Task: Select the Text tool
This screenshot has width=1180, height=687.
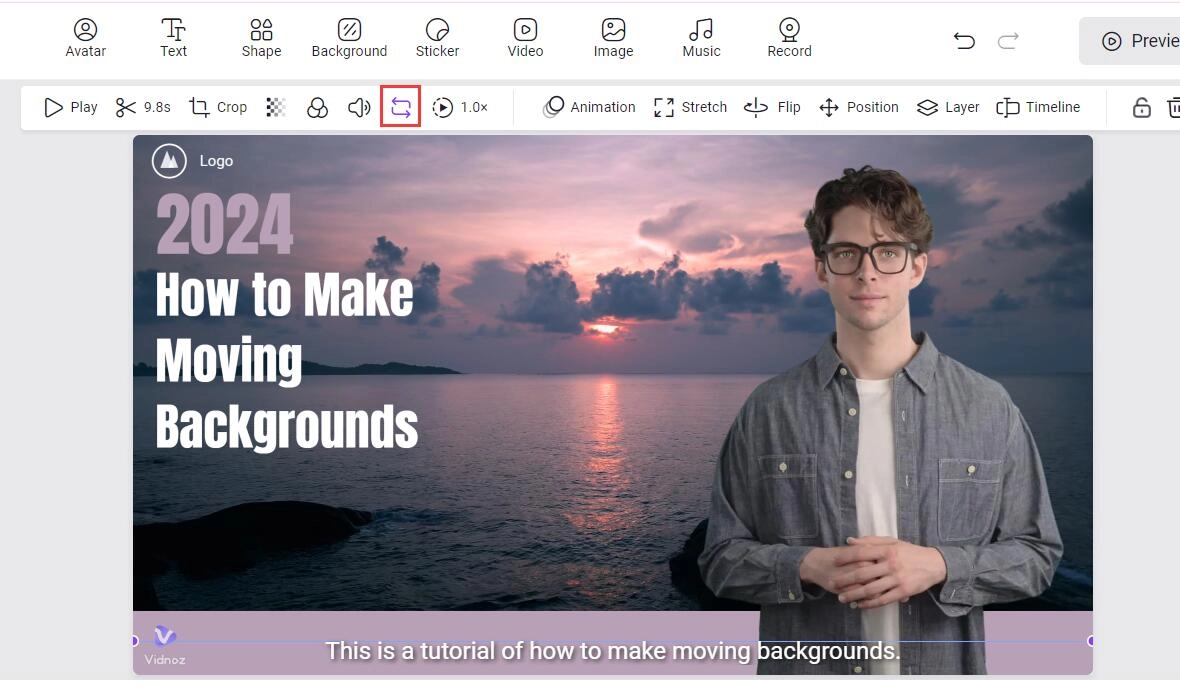Action: [173, 38]
